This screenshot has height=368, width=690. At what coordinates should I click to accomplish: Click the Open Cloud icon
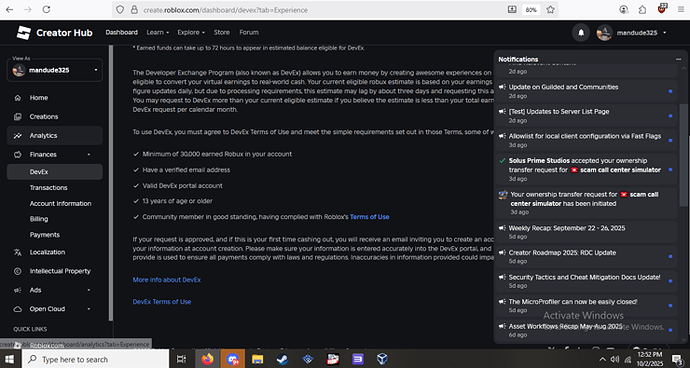(x=18, y=309)
